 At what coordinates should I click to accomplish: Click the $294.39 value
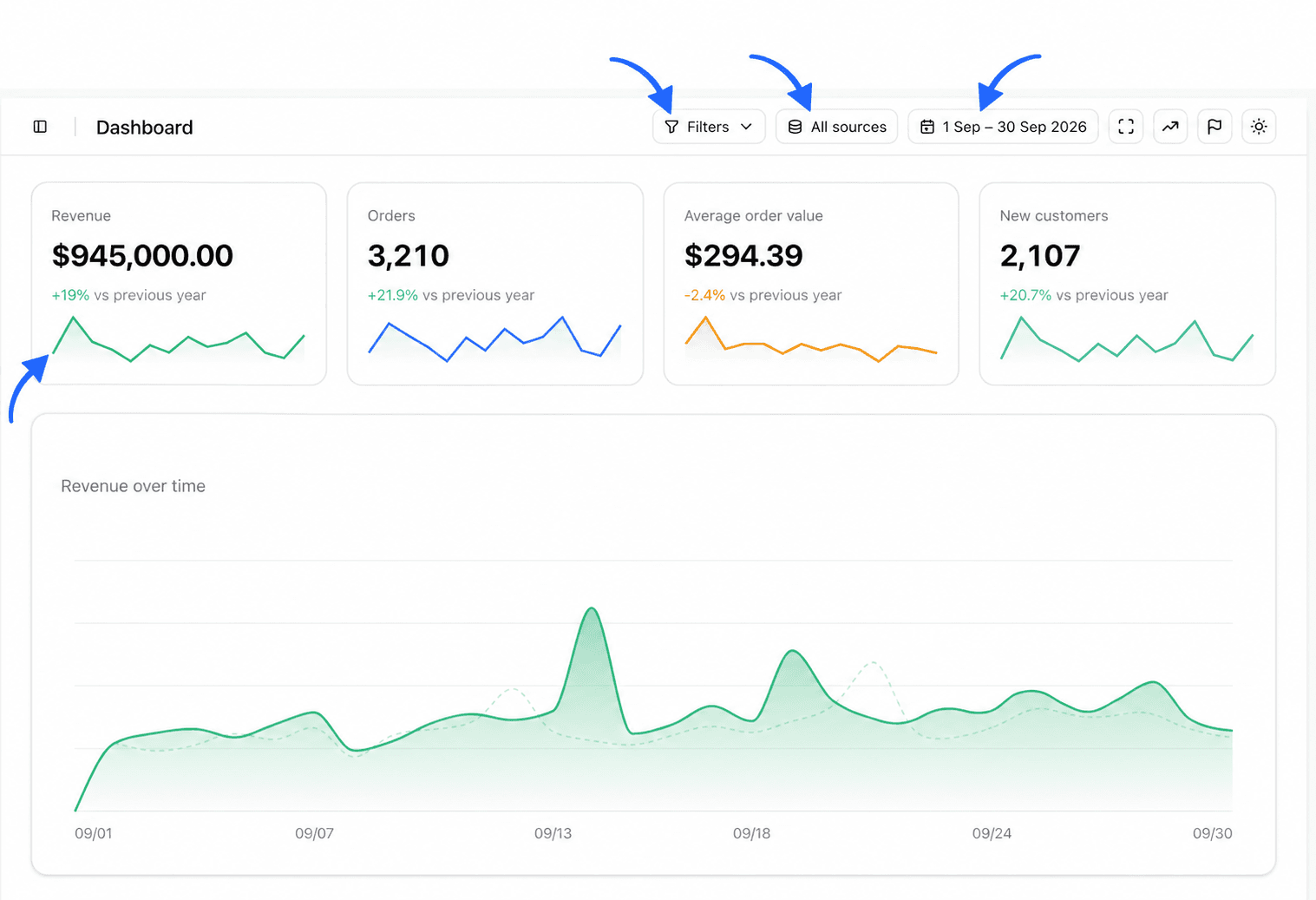point(743,256)
